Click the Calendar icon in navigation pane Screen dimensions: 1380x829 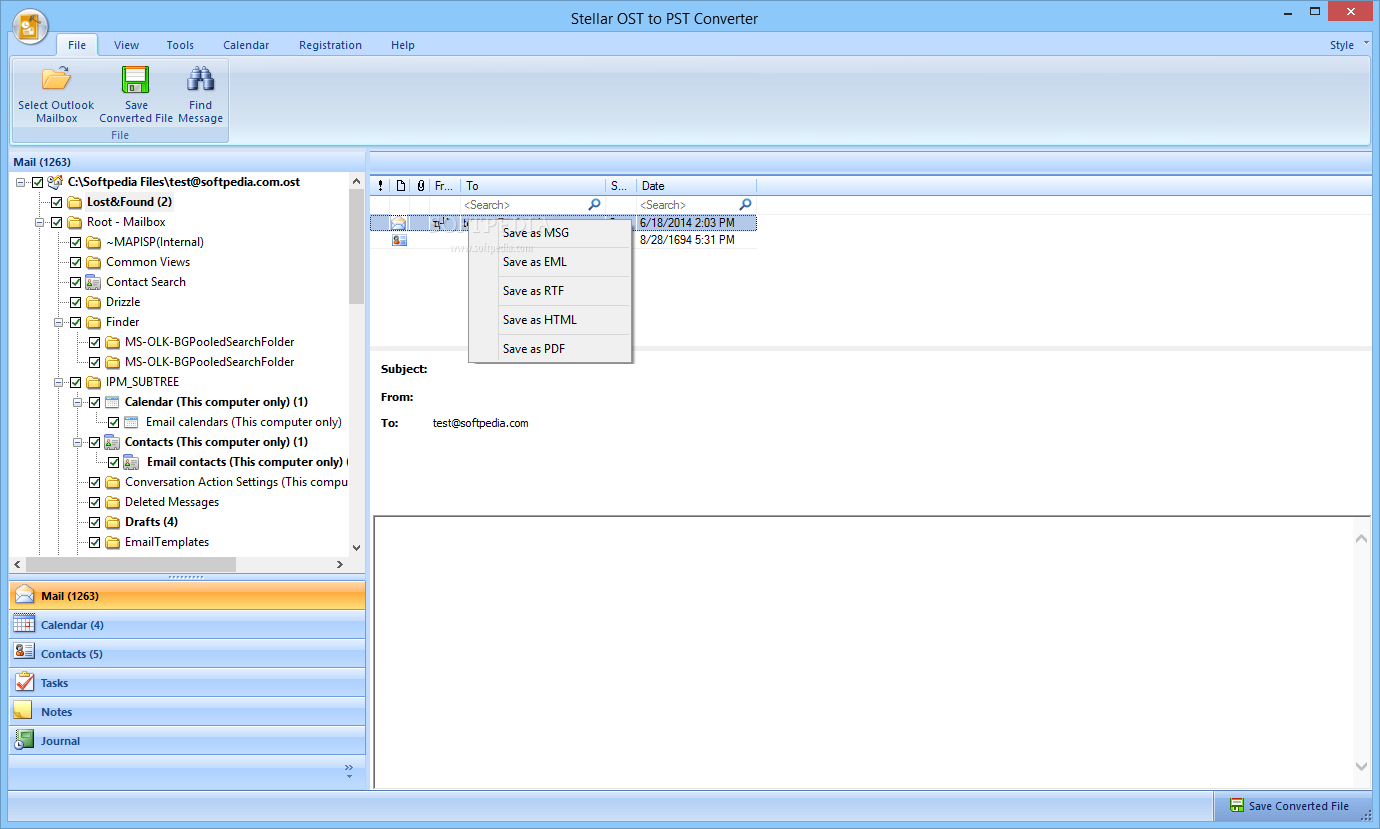[25, 623]
